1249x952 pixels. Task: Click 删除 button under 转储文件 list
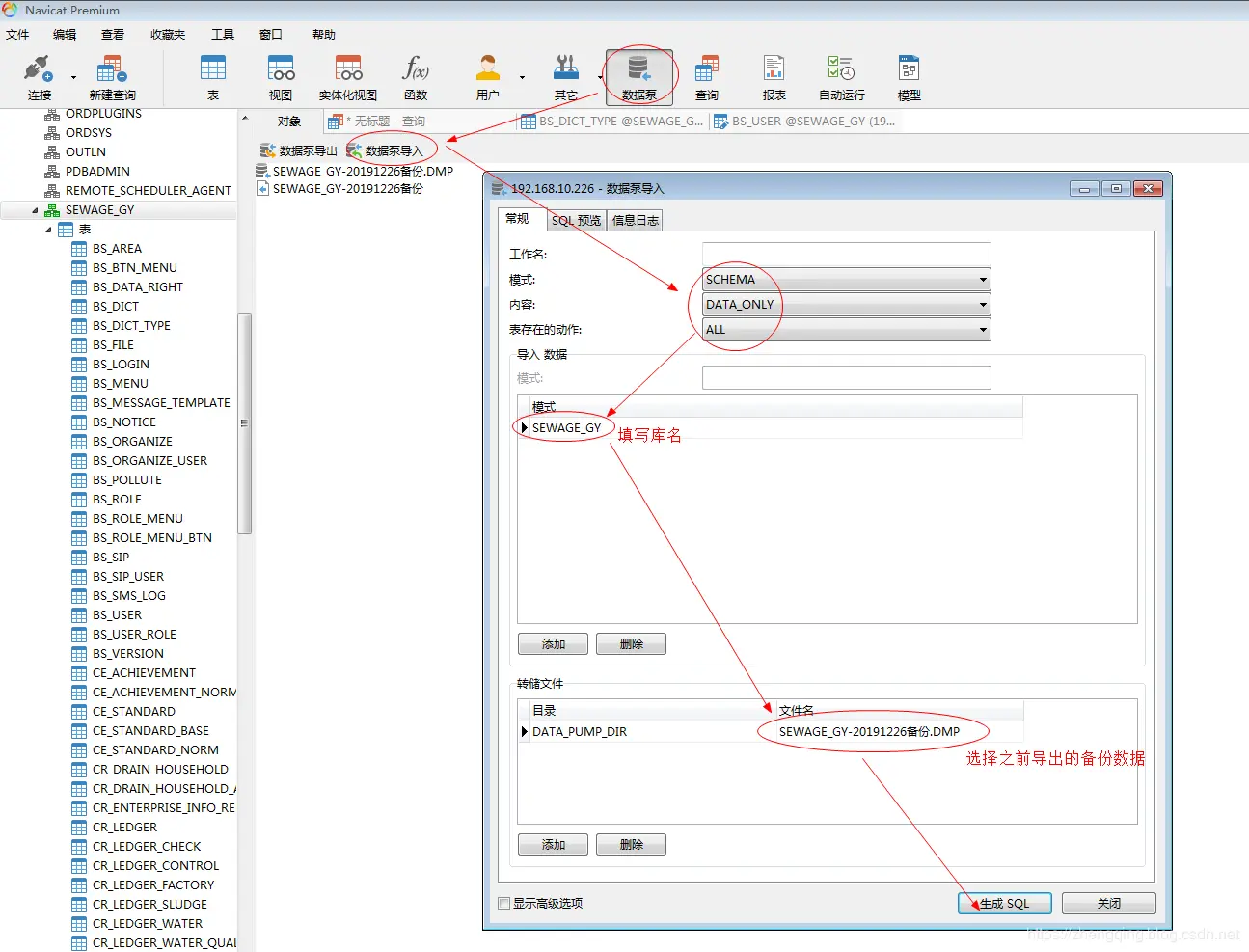pyautogui.click(x=632, y=844)
